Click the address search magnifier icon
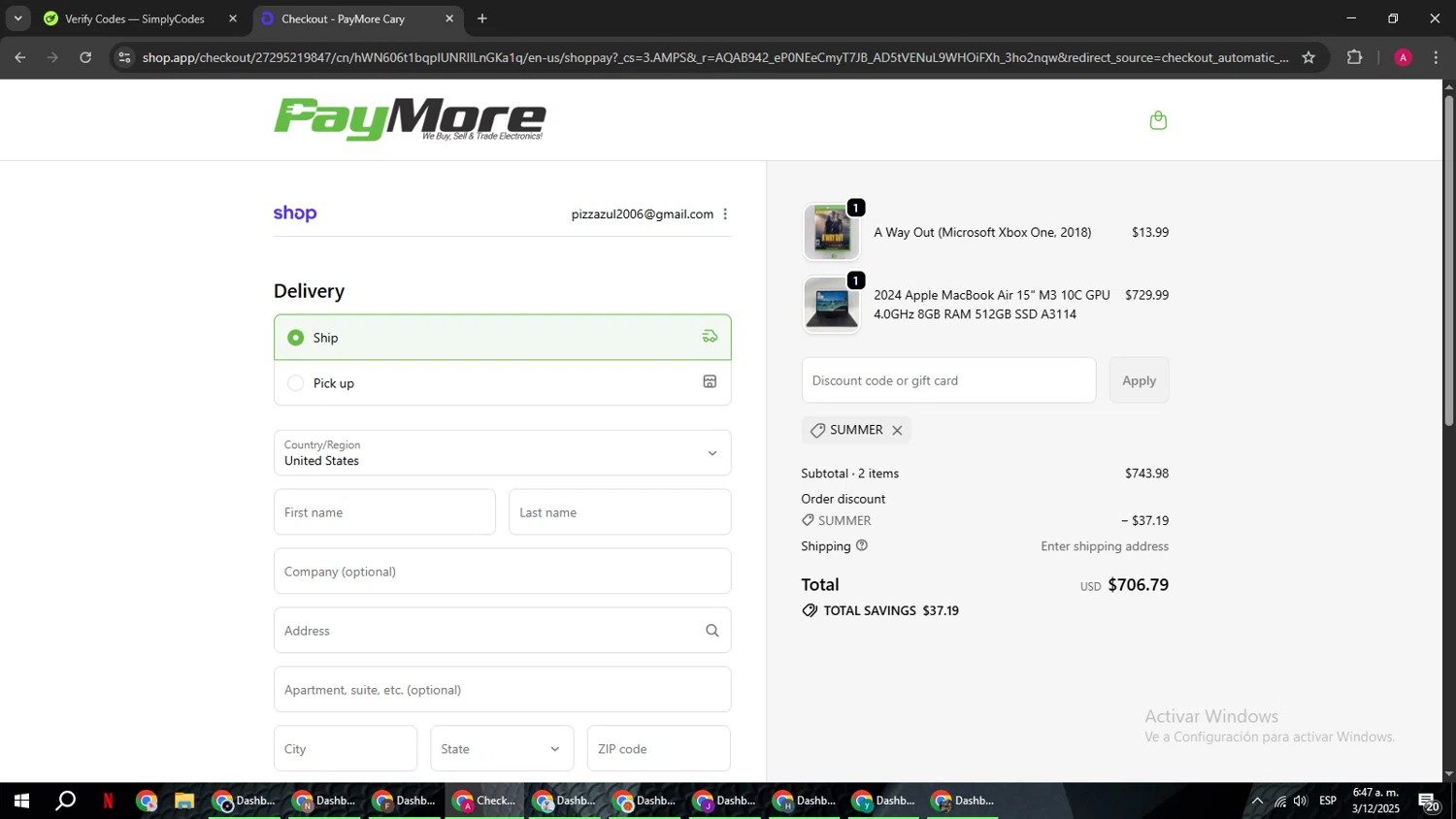1456x819 pixels. pyautogui.click(x=711, y=631)
